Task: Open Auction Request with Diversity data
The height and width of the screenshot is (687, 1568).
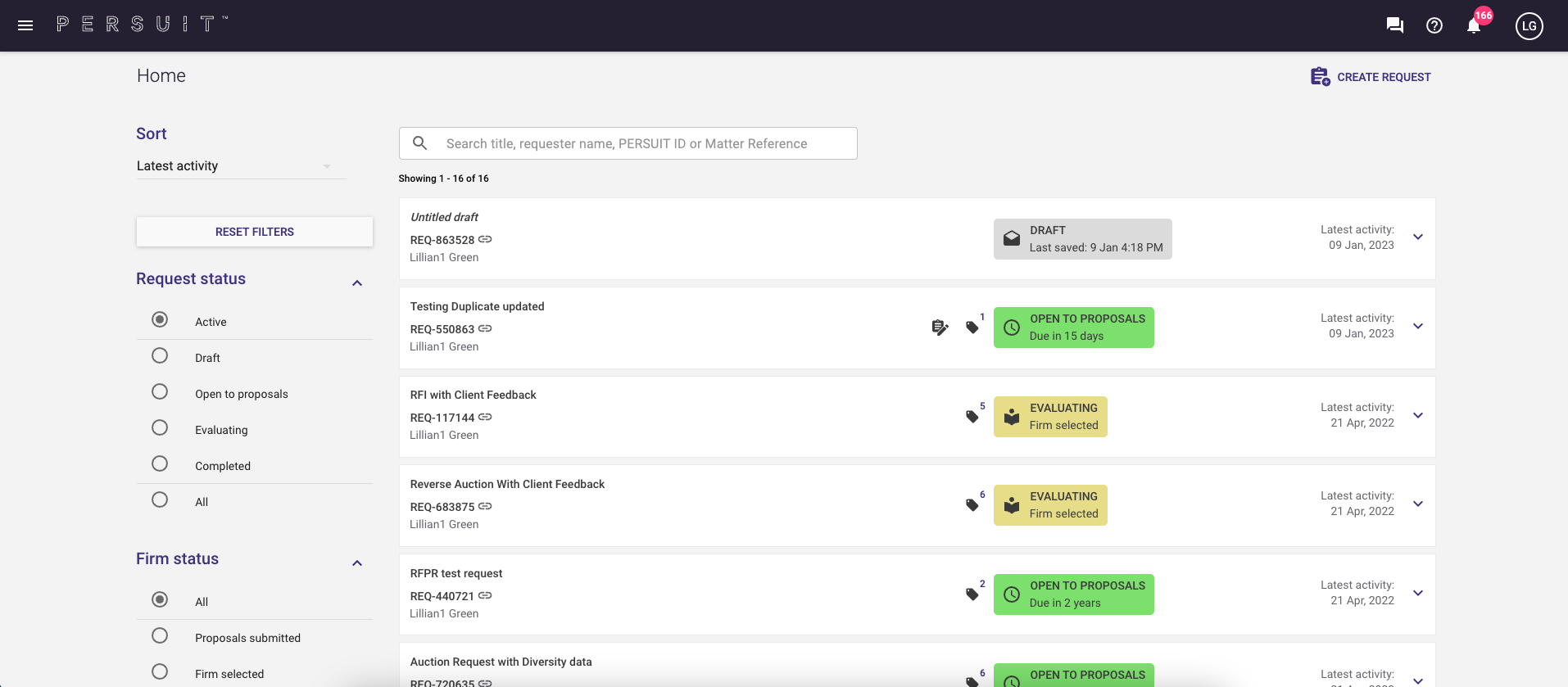Action: 501,662
